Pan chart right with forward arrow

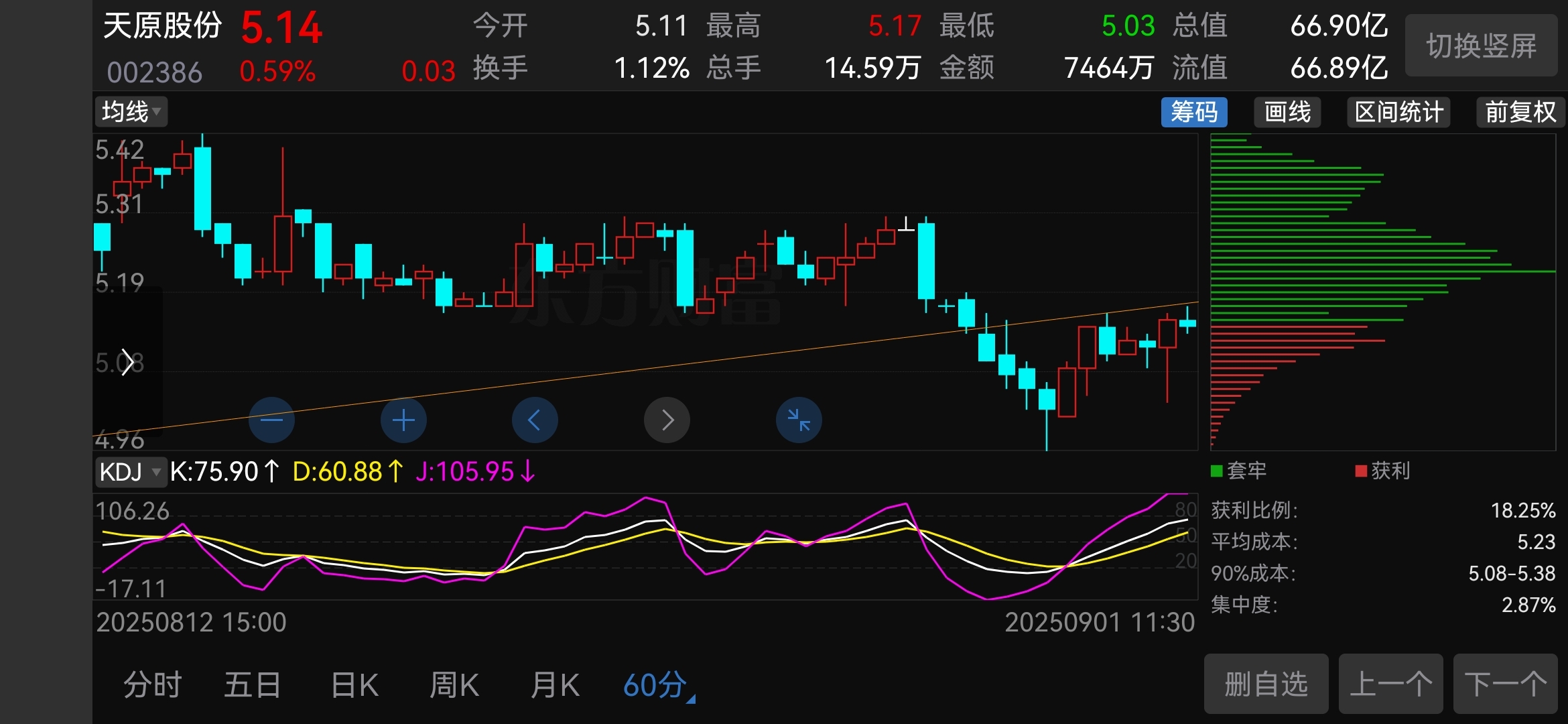[x=667, y=420]
